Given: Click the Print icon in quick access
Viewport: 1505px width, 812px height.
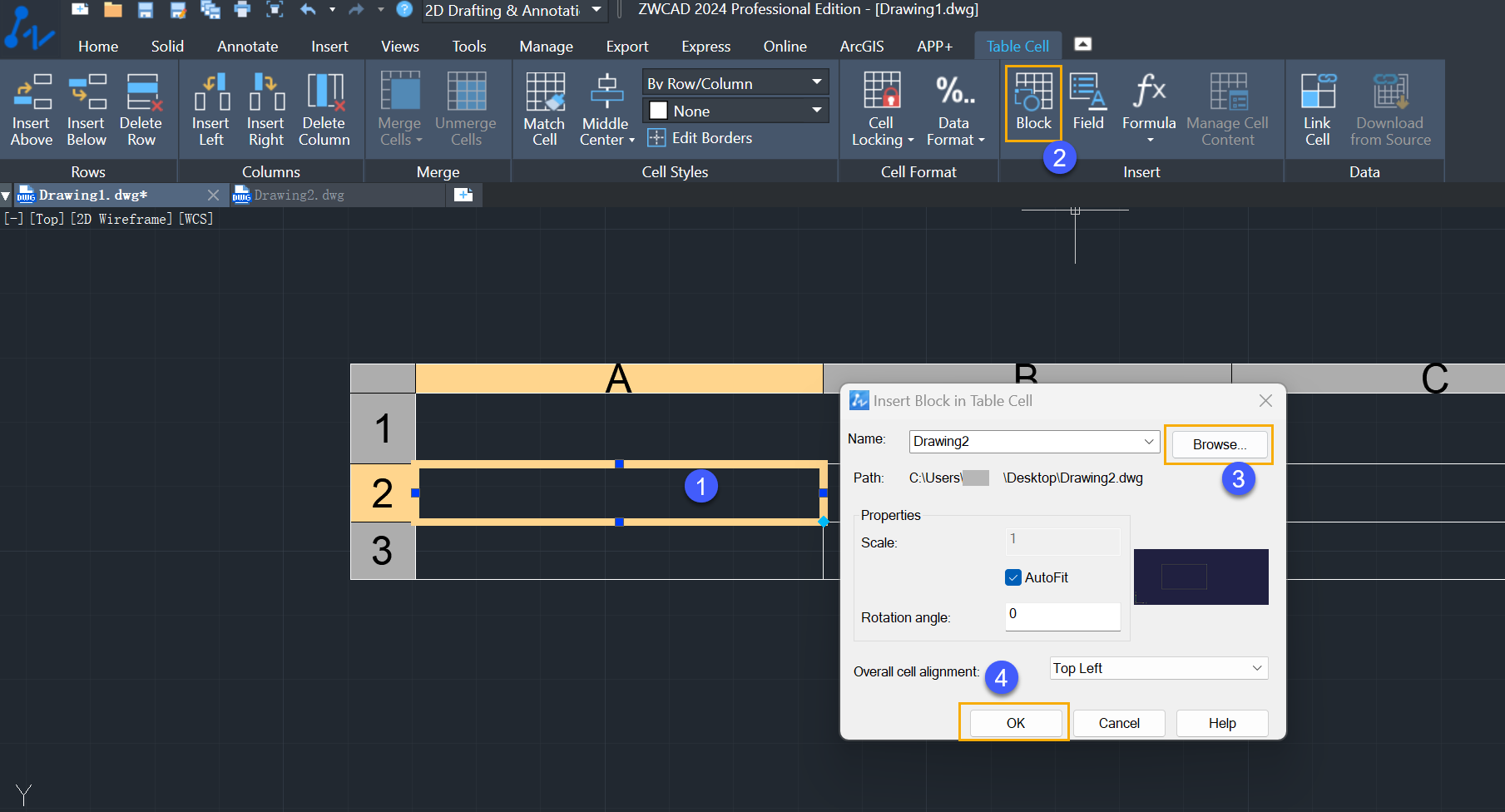Looking at the screenshot, I should (x=242, y=9).
